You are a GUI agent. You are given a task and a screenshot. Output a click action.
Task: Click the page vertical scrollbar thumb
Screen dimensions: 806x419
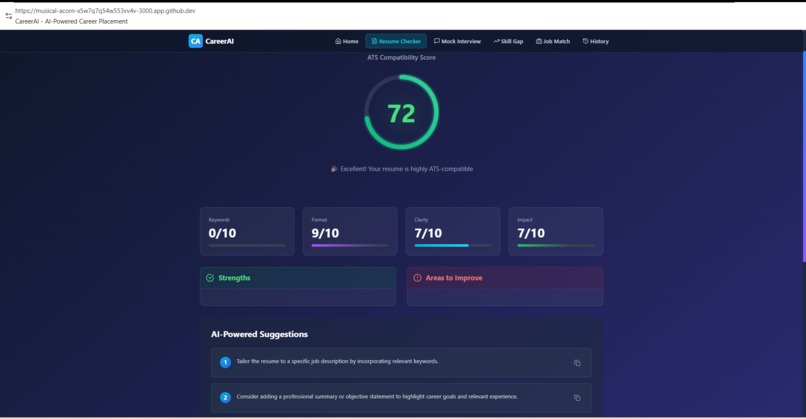click(803, 157)
